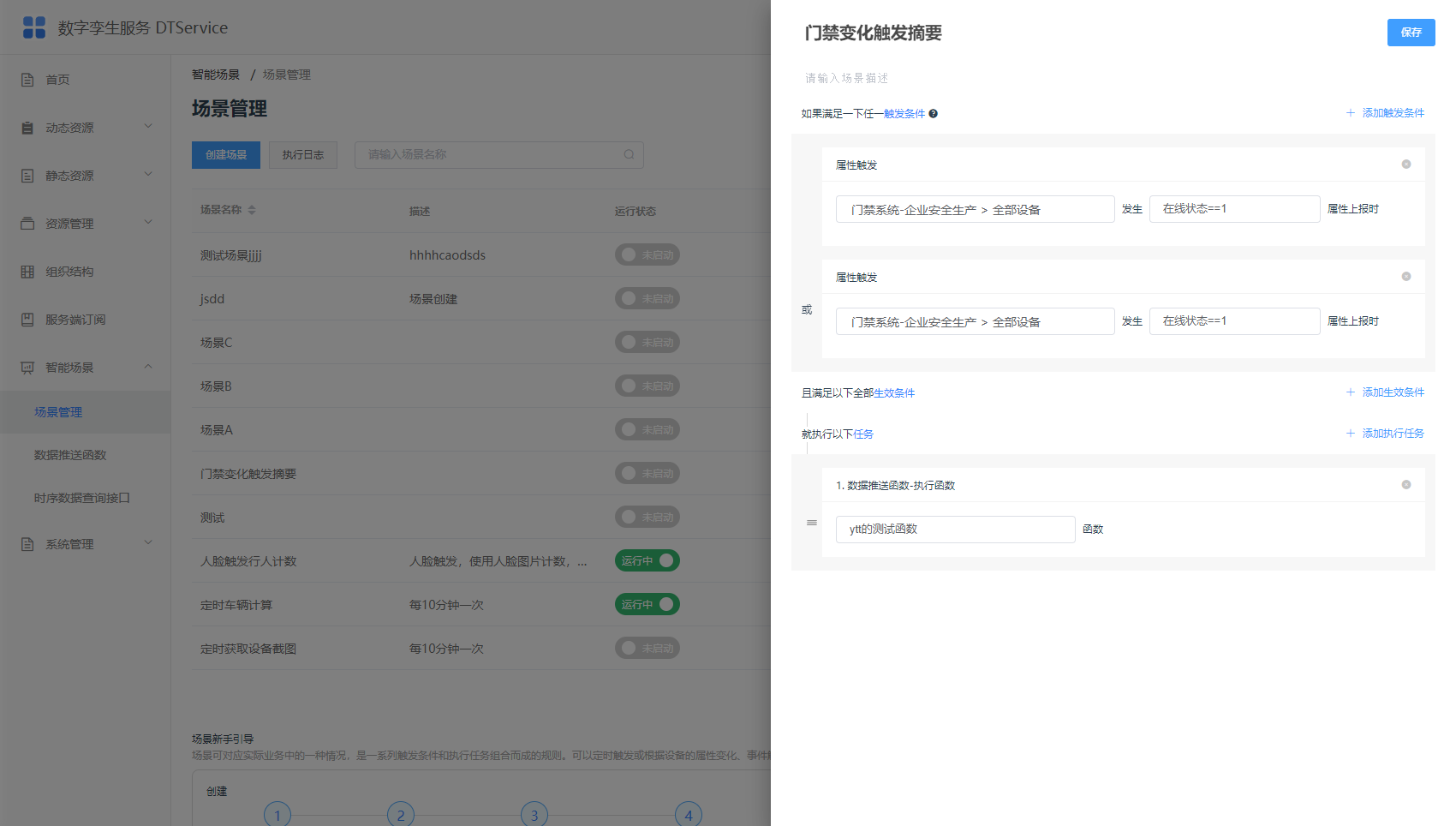1456x826 pixels.
Task: Click the 组织结构 sidebar icon
Action: (27, 272)
